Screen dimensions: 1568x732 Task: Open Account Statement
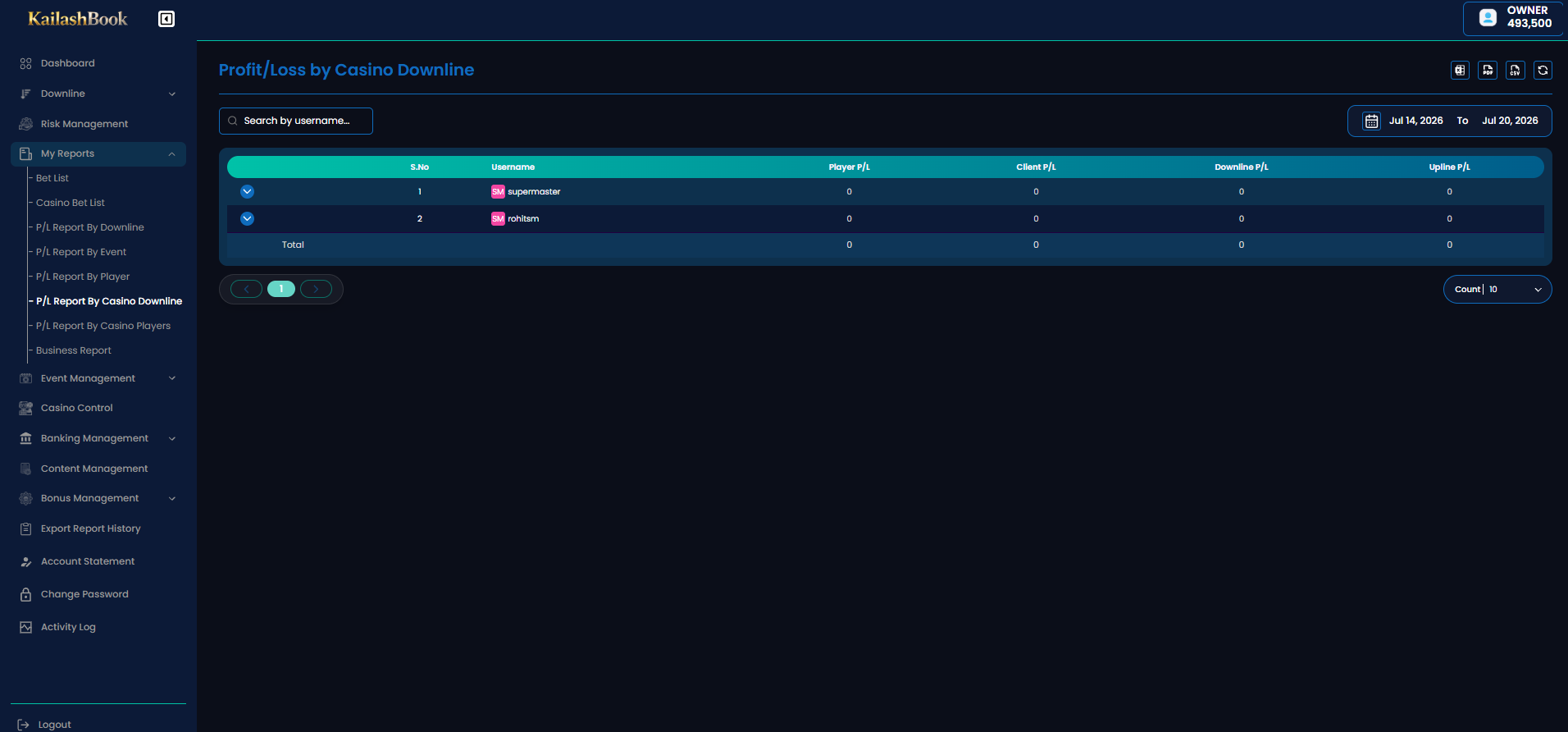(x=87, y=561)
